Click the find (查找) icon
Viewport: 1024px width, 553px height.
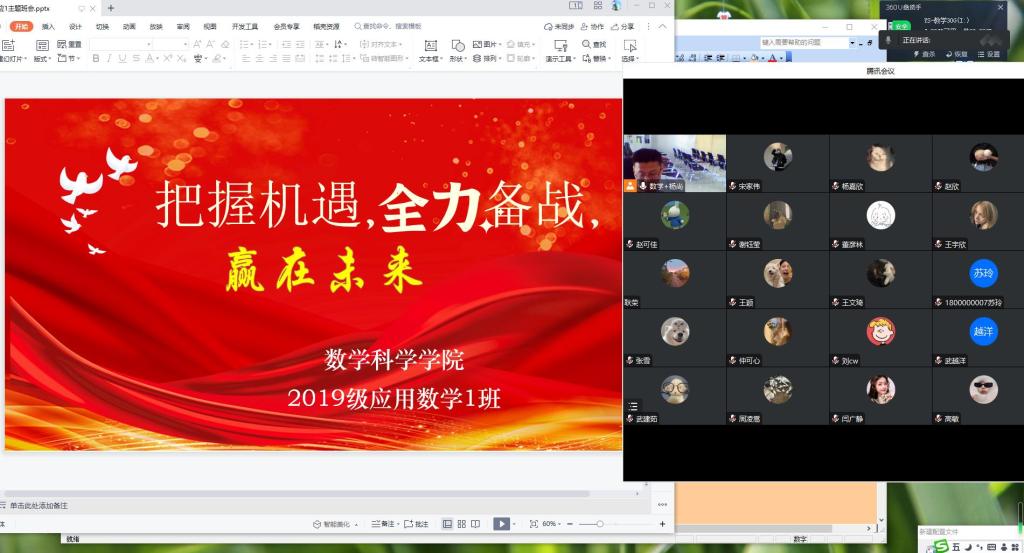pyautogui.click(x=585, y=44)
